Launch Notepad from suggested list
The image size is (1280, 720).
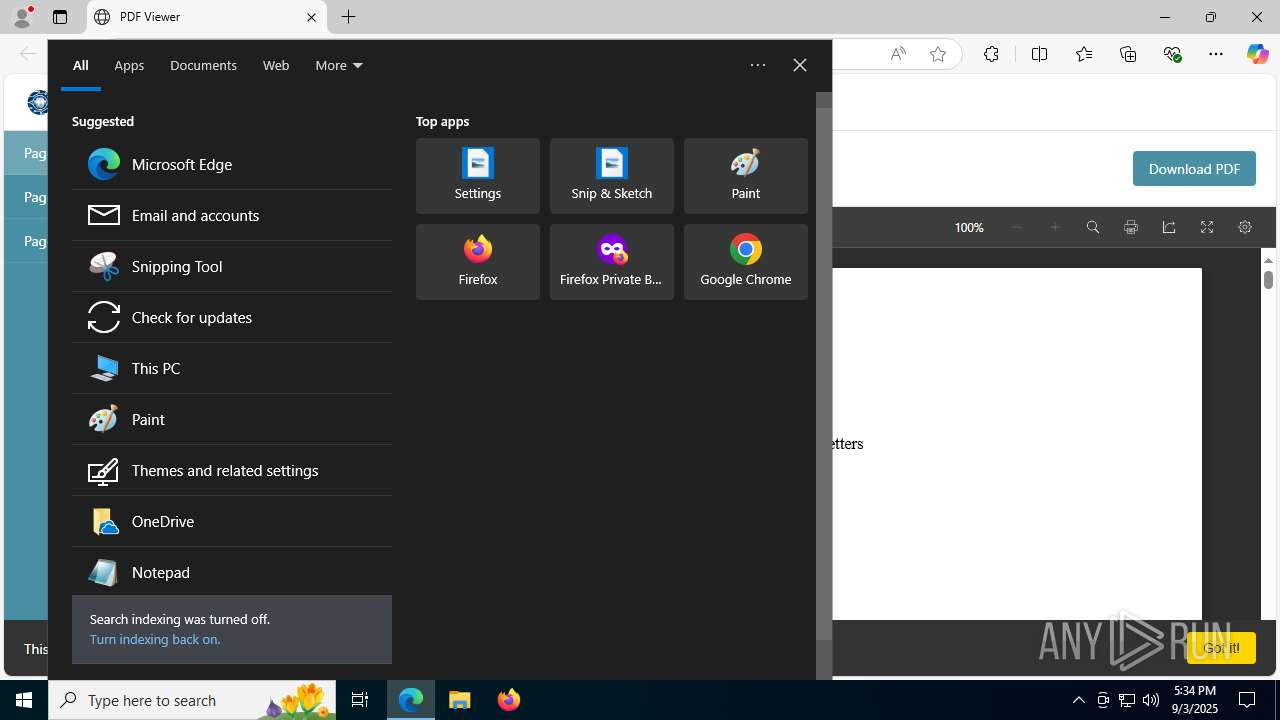[231, 572]
